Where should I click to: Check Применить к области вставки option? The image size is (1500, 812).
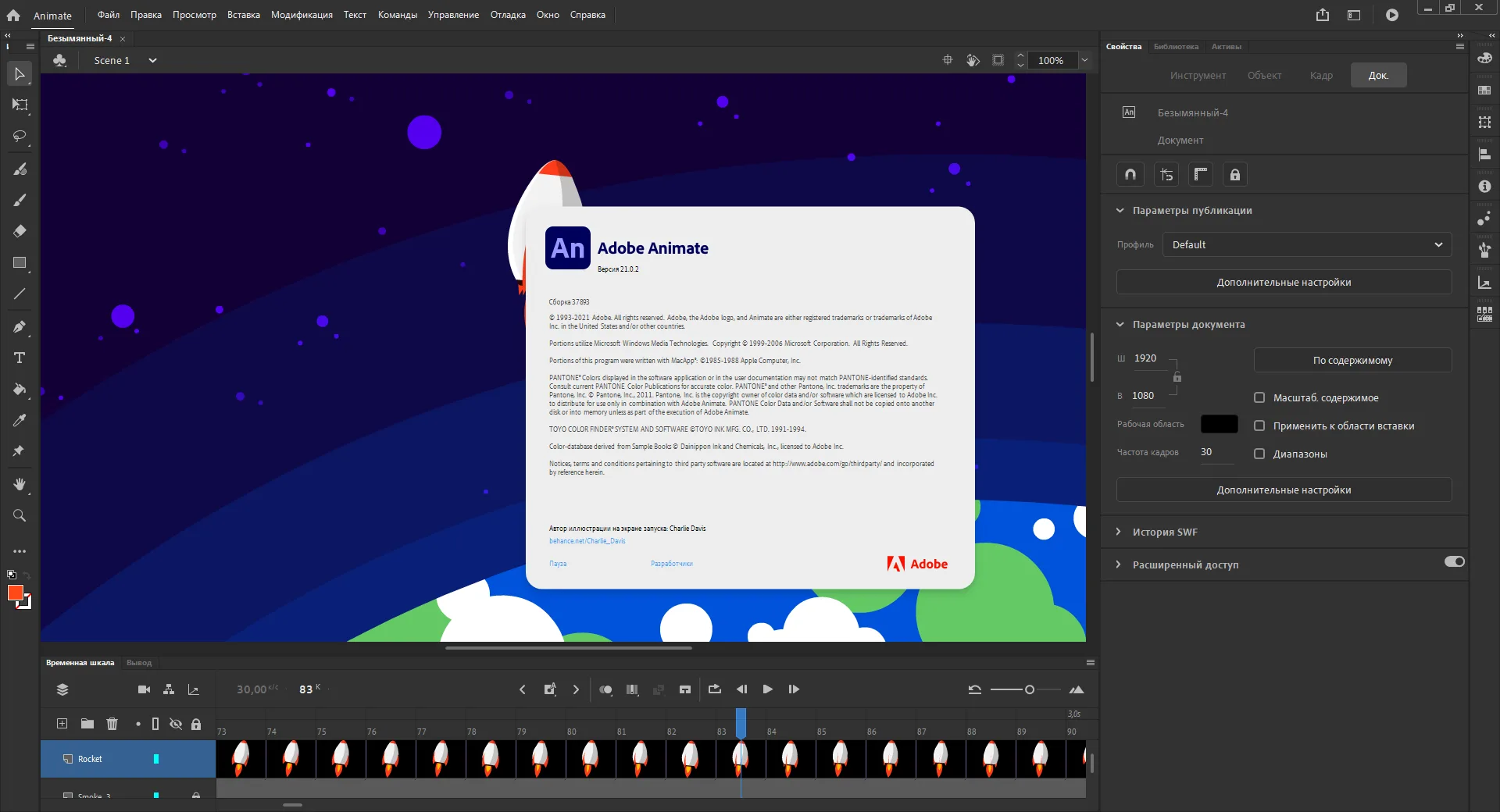click(1259, 426)
